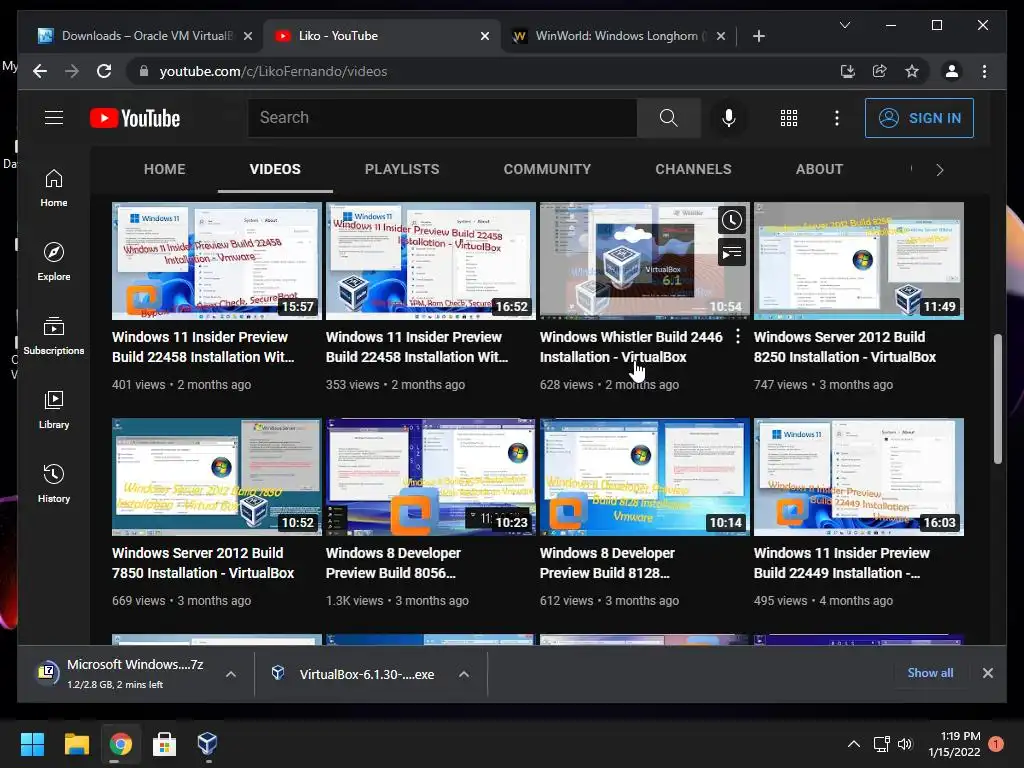Screen dimensions: 1024x768
Task: Open Chrome tab search dropdown
Action: [844, 25]
